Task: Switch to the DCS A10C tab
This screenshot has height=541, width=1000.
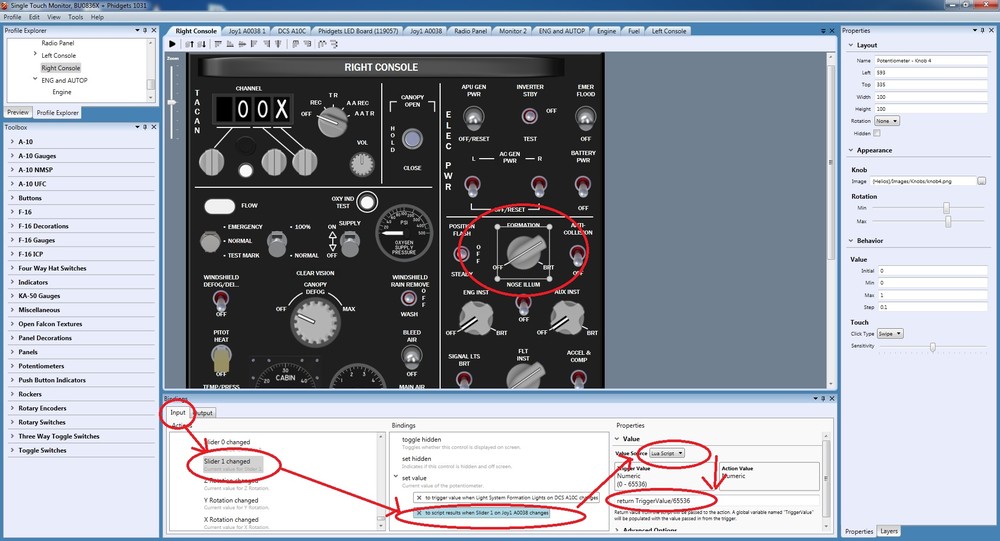Action: [292, 31]
